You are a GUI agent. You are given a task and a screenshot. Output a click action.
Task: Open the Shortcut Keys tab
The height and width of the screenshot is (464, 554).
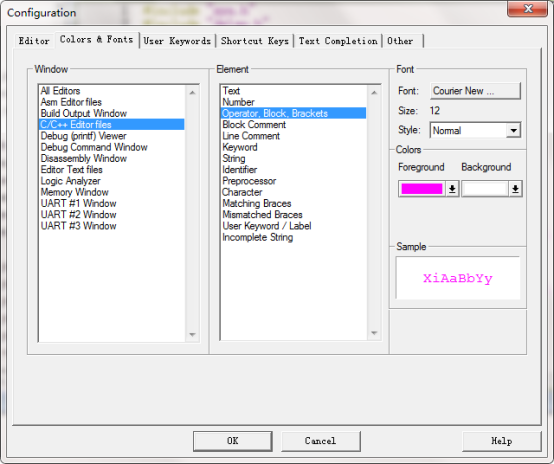pos(255,41)
